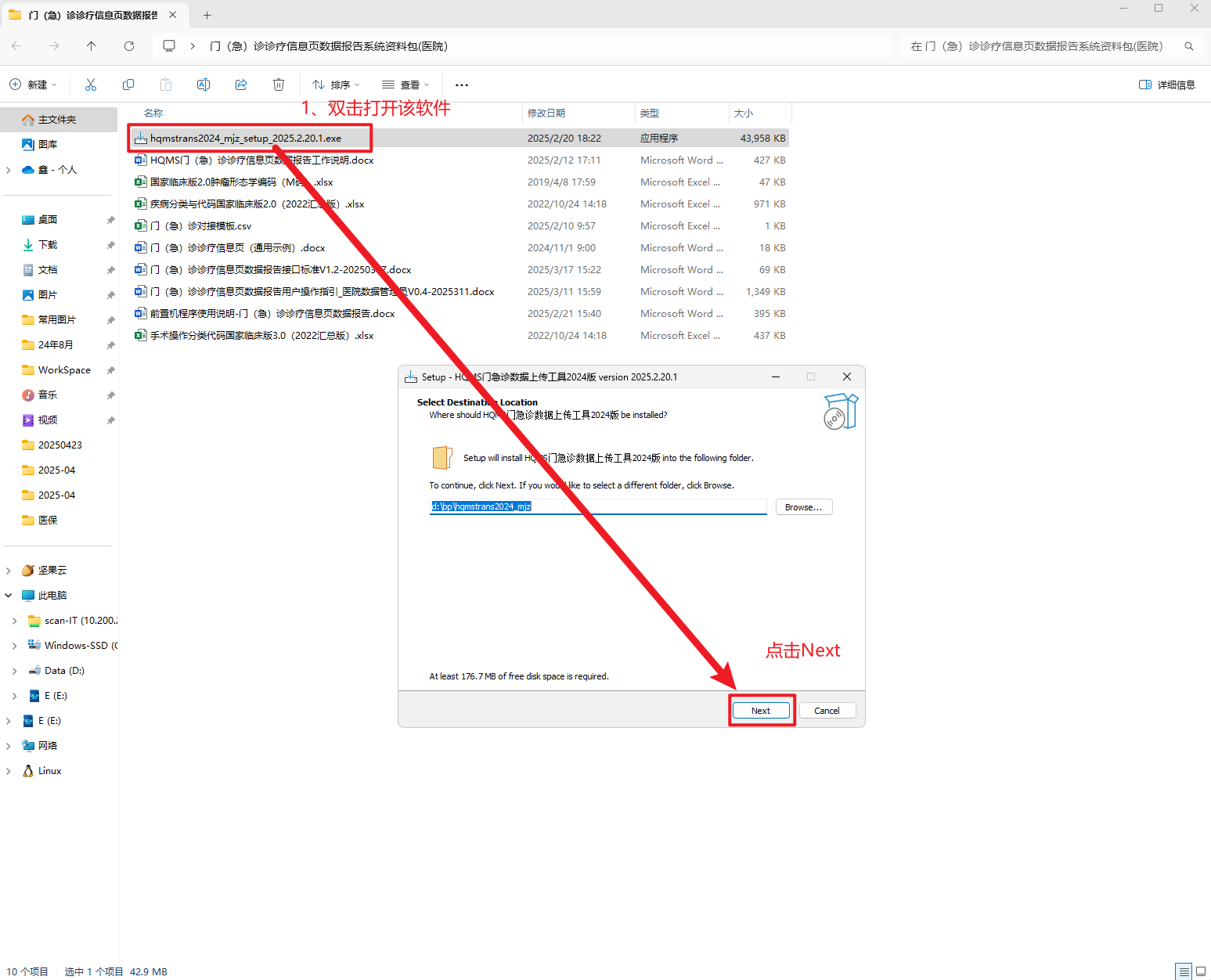This screenshot has height=980, width=1211.
Task: Click the Copy icon in toolbar
Action: (128, 85)
